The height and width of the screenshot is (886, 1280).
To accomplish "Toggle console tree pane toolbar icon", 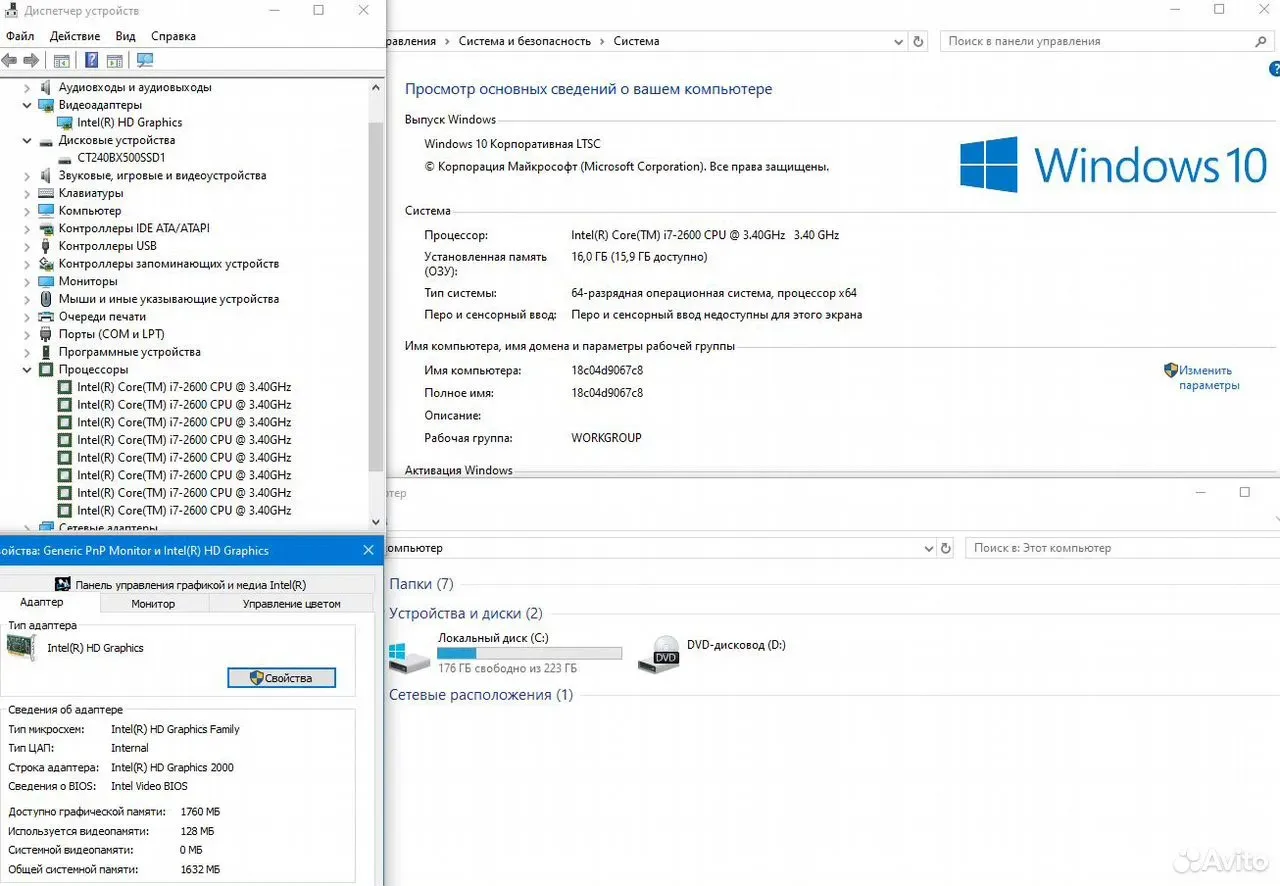I will click(61, 61).
